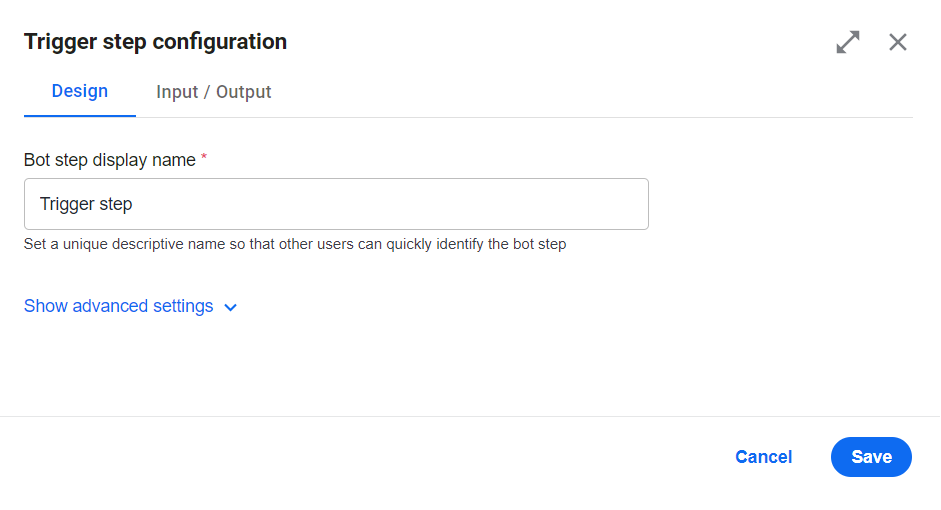Close the Trigger step configuration dialog
Image resolution: width=941 pixels, height=510 pixels.
click(x=898, y=42)
